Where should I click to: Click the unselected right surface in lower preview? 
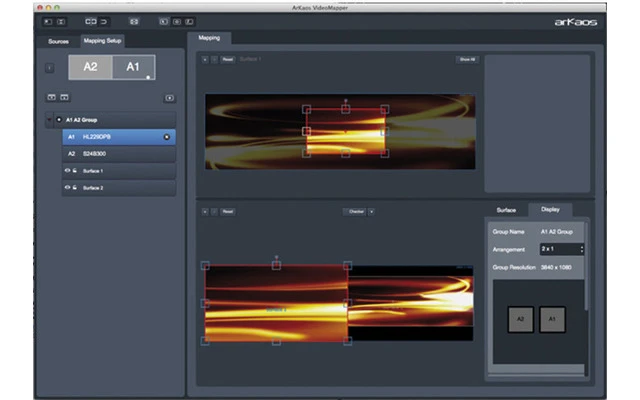click(411, 301)
